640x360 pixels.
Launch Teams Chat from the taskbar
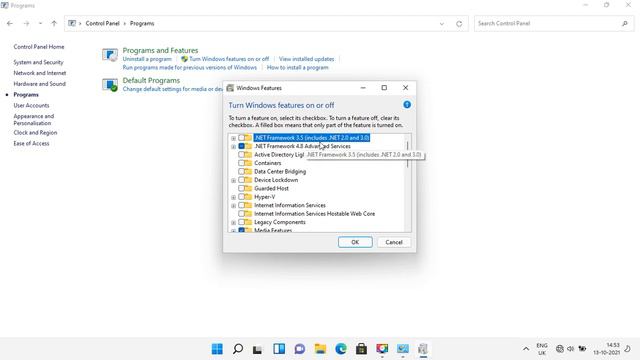[x=300, y=349]
